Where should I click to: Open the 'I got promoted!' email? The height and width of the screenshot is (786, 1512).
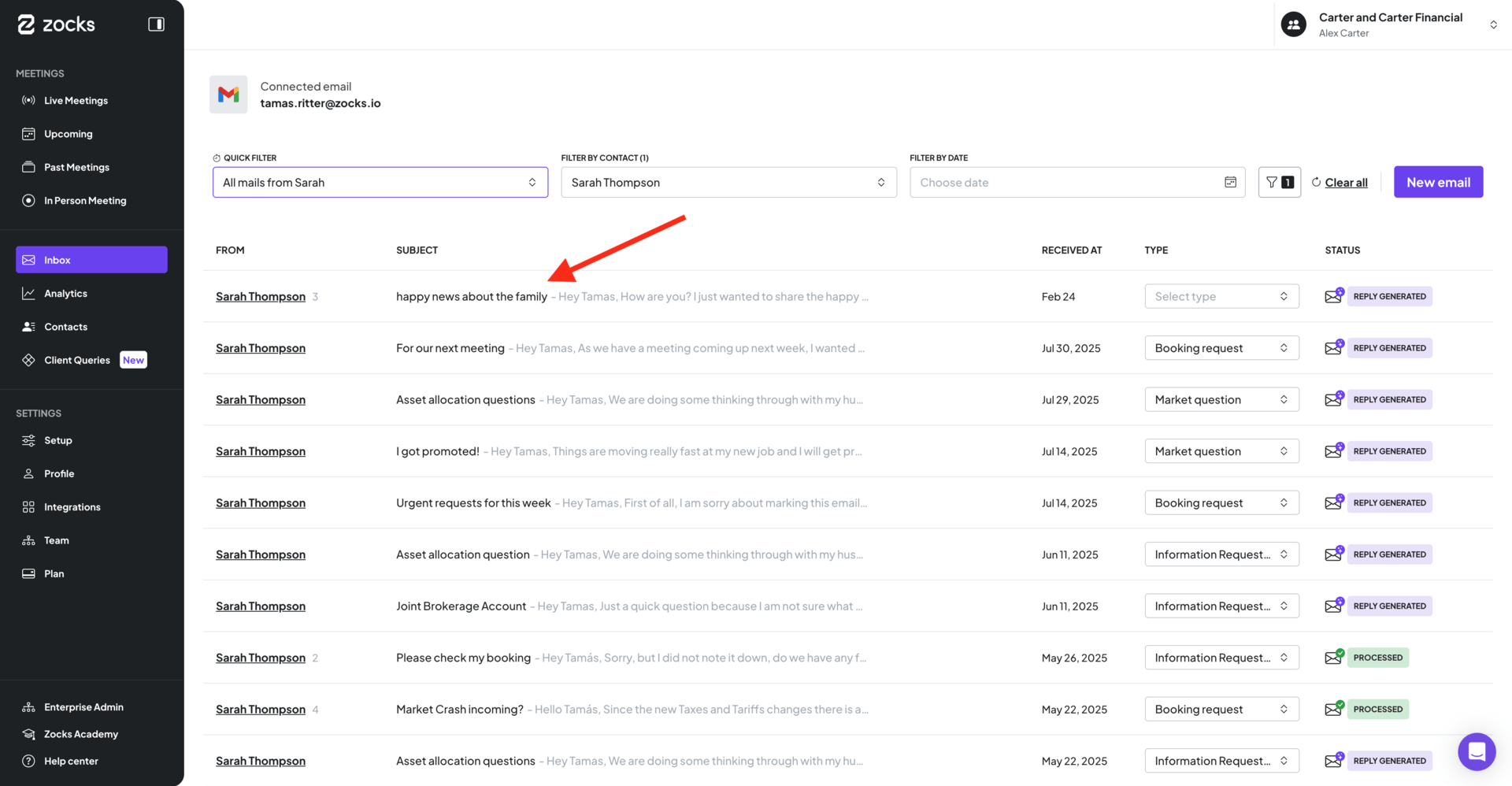(437, 451)
